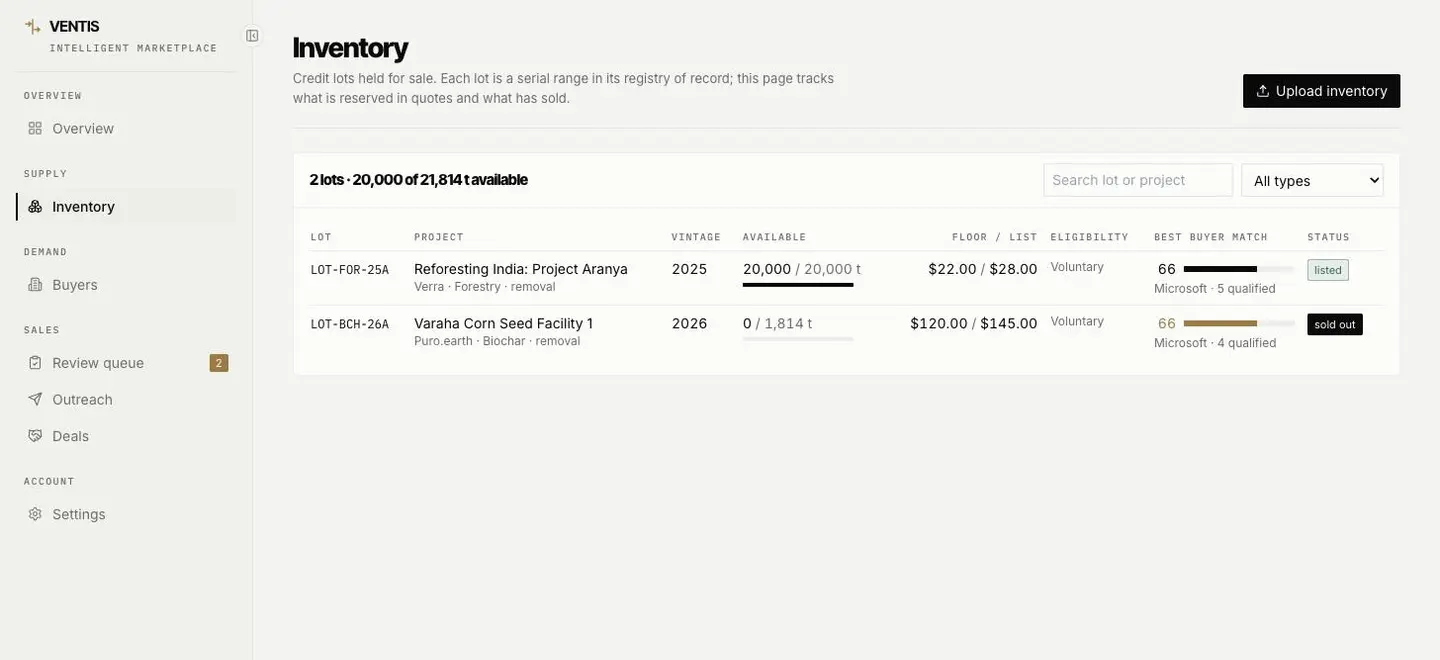Click the 'listed' status badge
Screen dimensions: 1440x660
coord(1328,270)
